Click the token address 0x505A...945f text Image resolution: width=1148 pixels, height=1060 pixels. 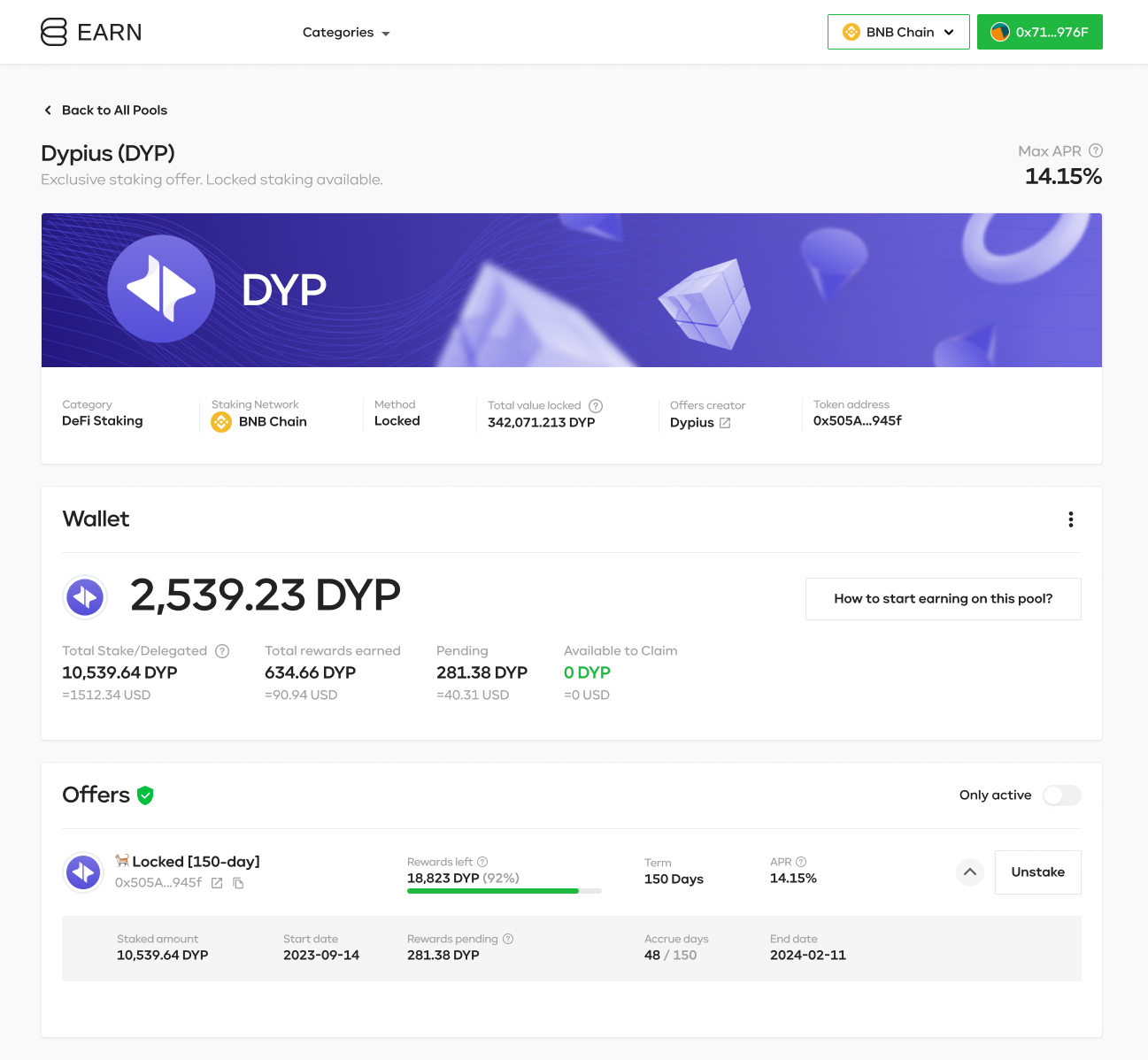(x=858, y=420)
